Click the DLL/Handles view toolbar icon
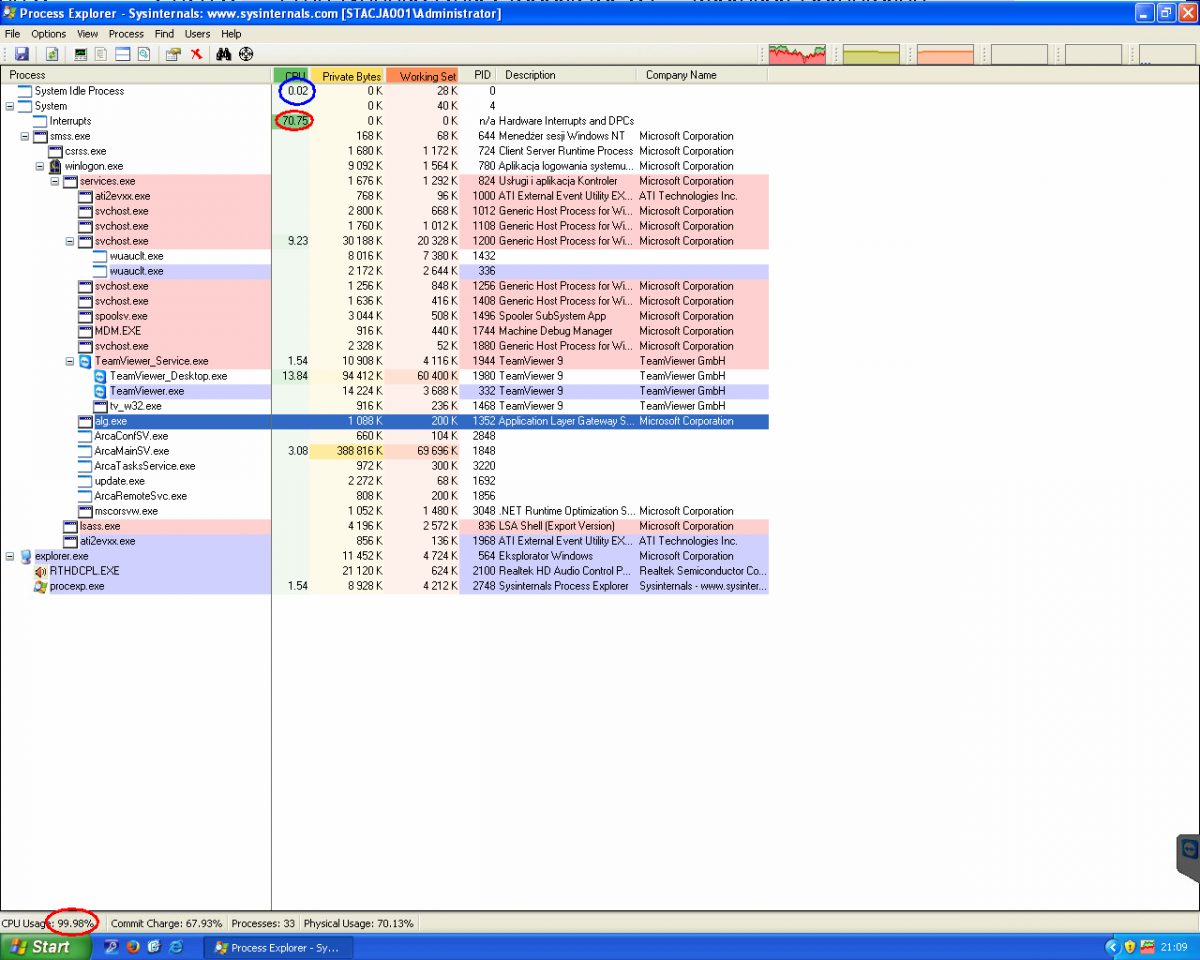This screenshot has width=1200, height=960. [x=144, y=54]
